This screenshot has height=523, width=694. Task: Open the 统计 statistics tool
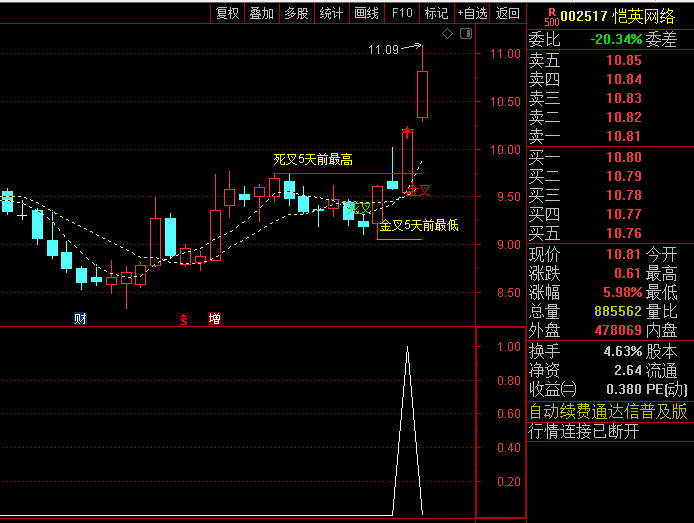point(332,13)
